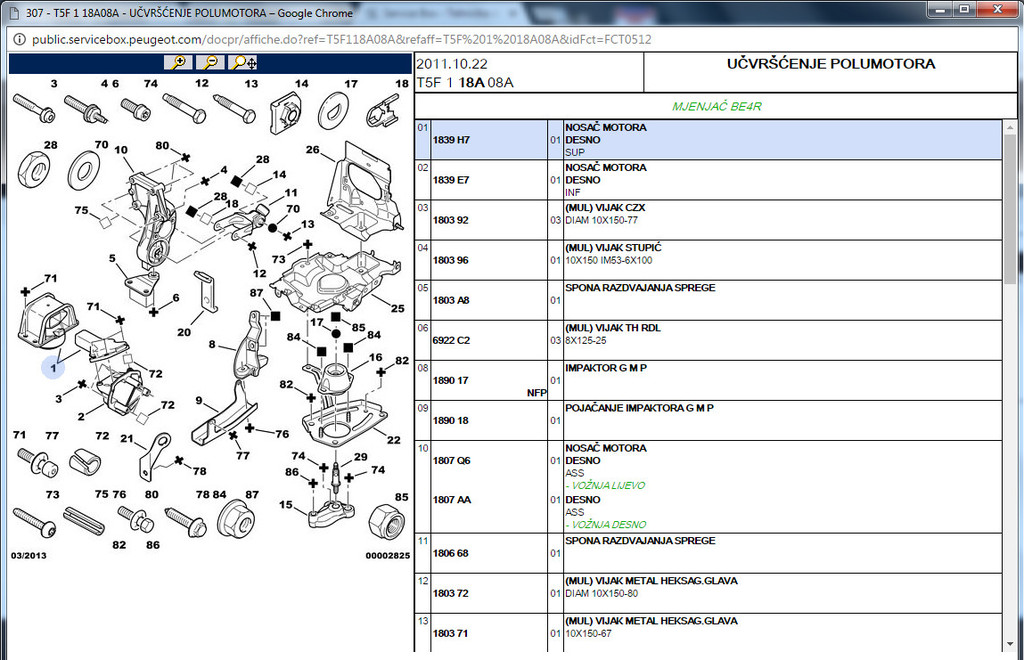Click the long screw drawing numbered 73

pyautogui.click(x=35, y=524)
